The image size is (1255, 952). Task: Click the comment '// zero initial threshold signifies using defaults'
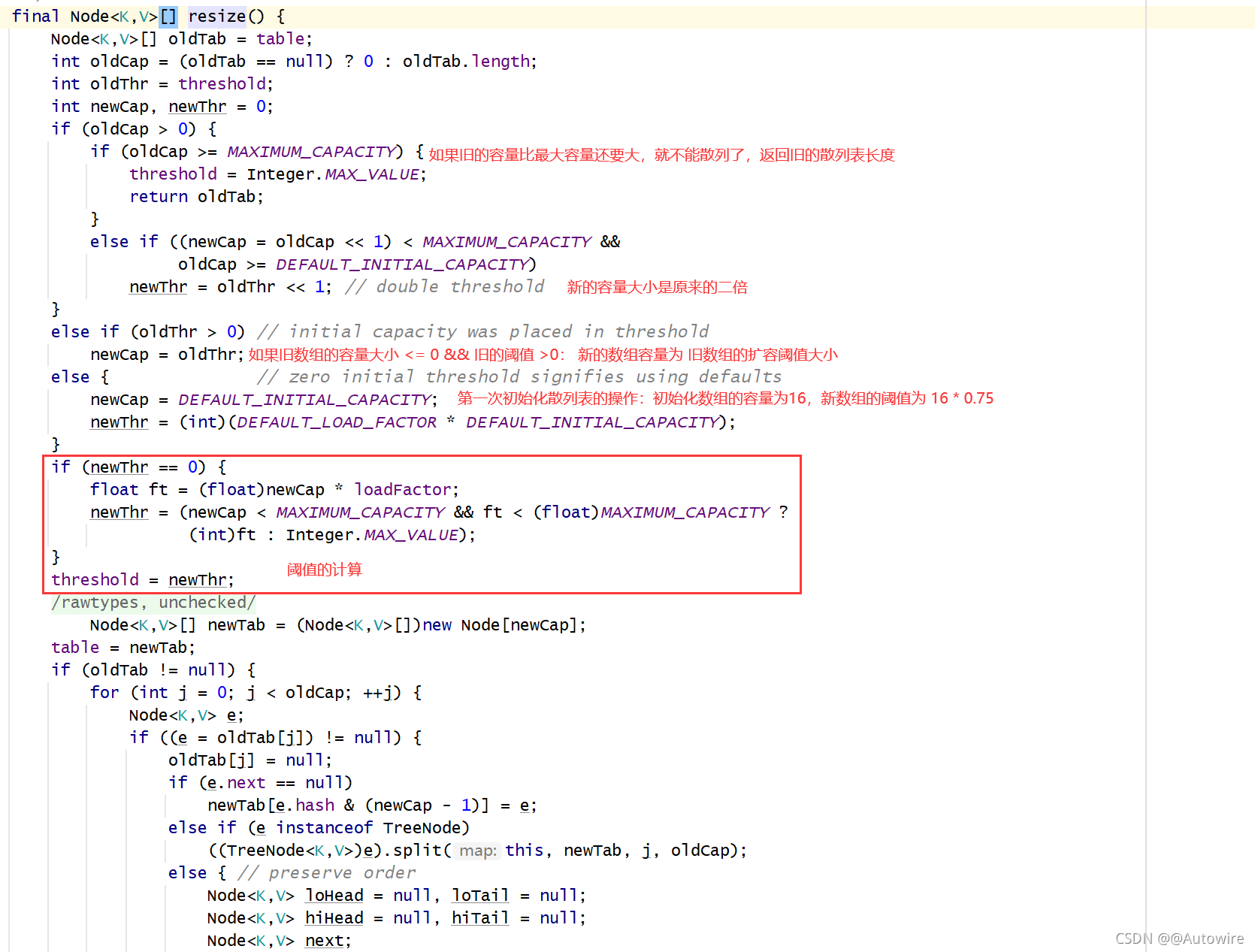pyautogui.click(x=519, y=377)
